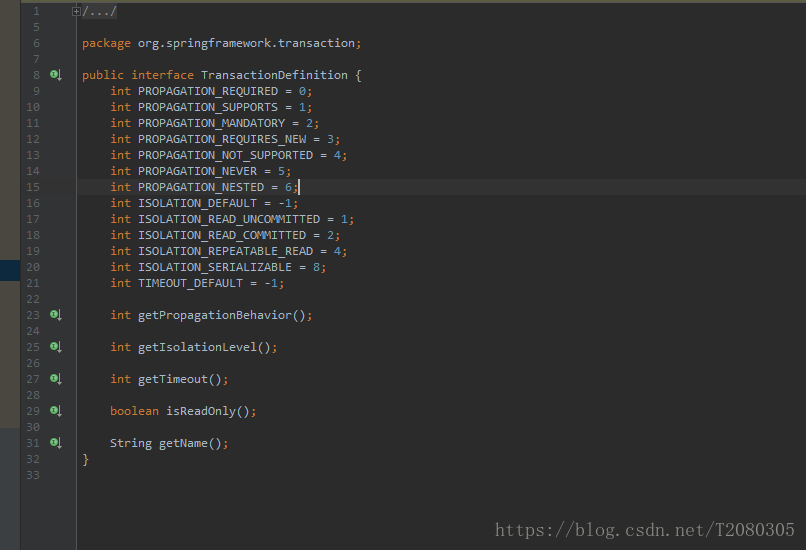Click line number 15 in the gutter
806x550 pixels.
pos(33,187)
